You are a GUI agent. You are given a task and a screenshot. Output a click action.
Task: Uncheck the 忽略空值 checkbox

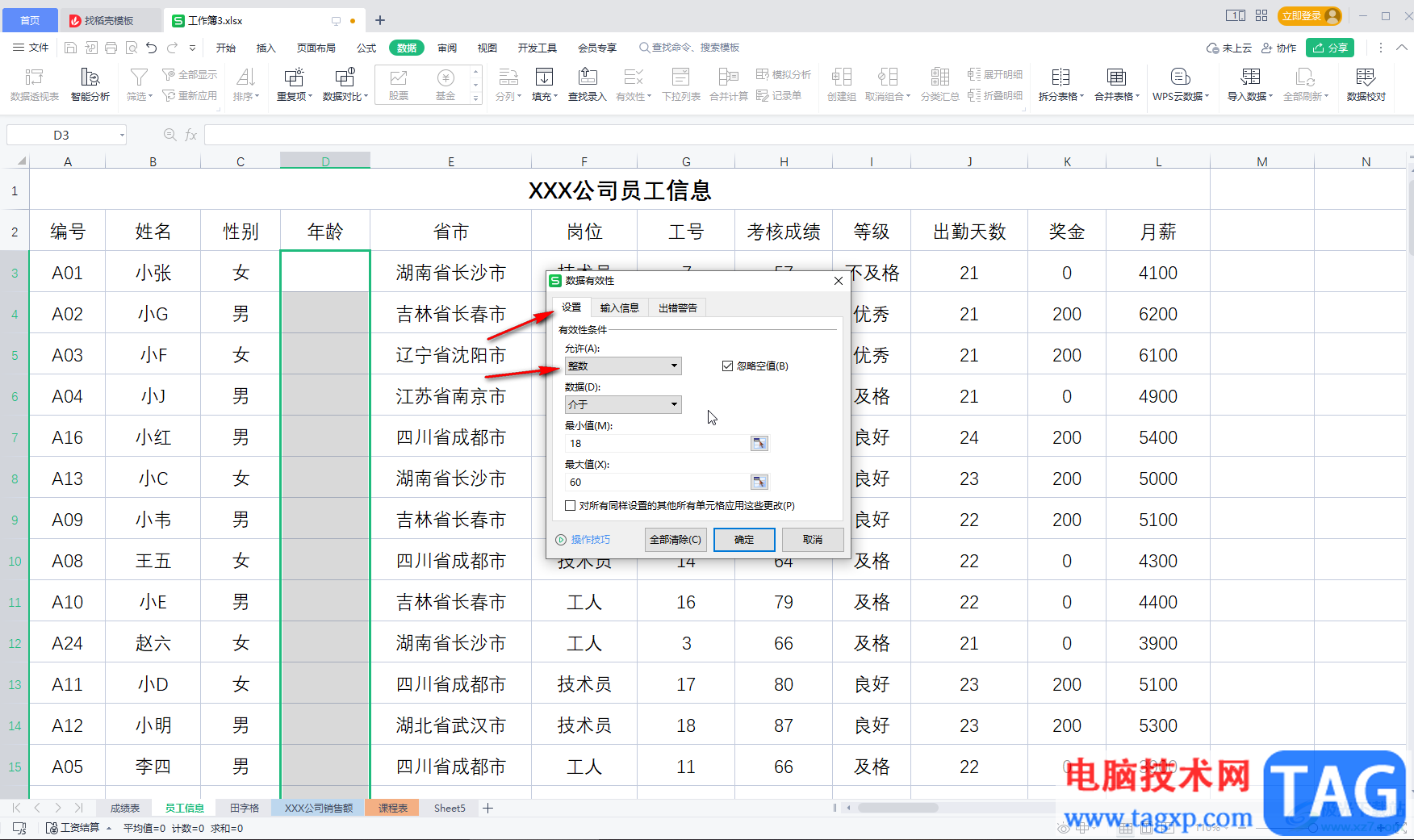tap(727, 366)
